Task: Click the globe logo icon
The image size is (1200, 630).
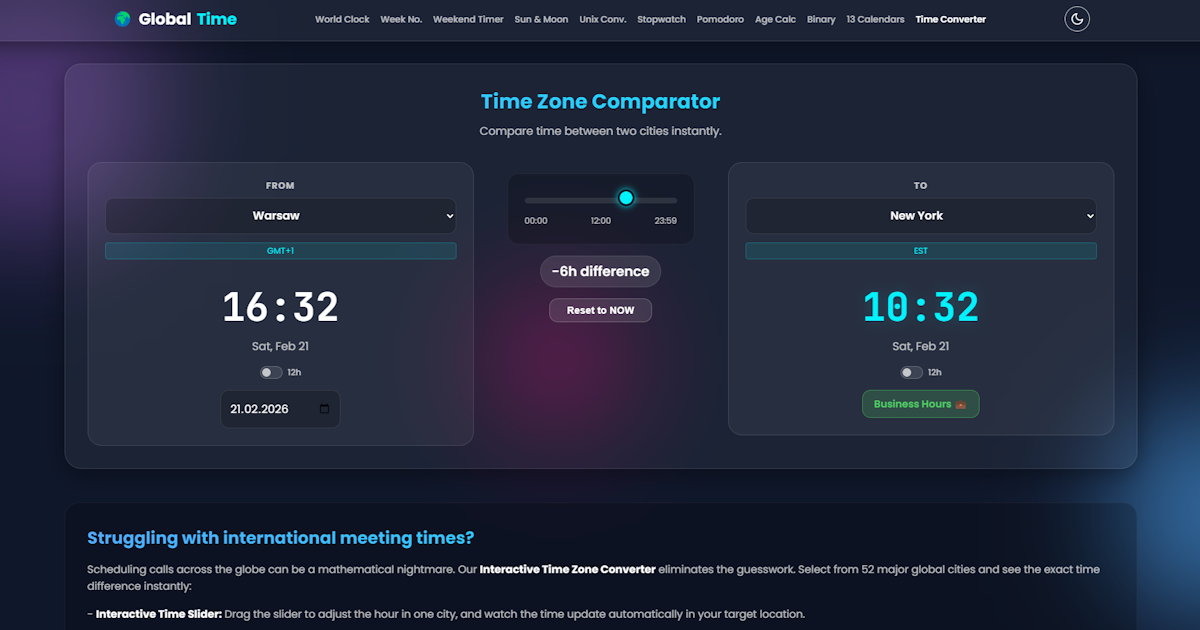Action: pos(122,19)
